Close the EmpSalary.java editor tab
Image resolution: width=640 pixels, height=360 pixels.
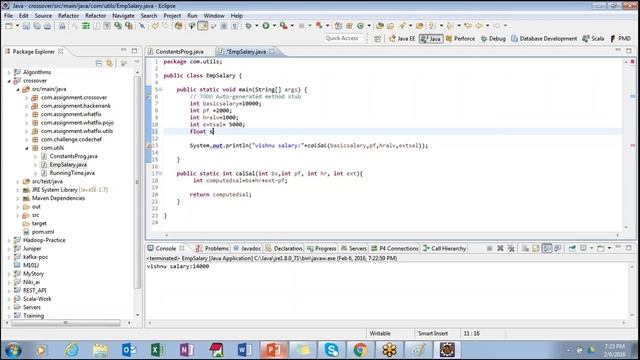(x=272, y=51)
